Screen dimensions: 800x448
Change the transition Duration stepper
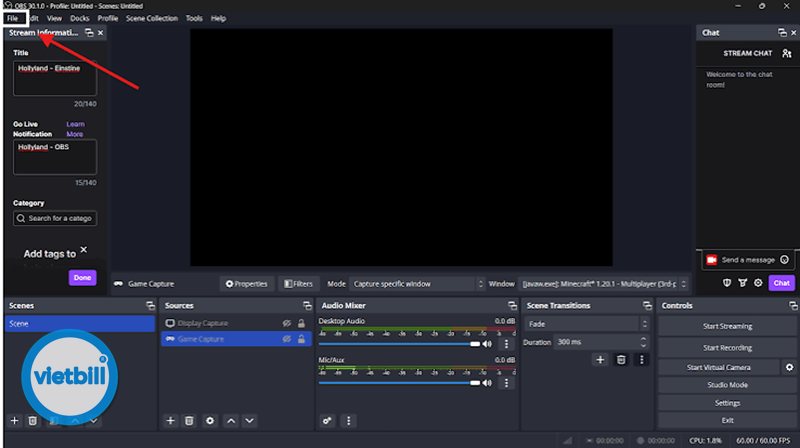point(643,342)
